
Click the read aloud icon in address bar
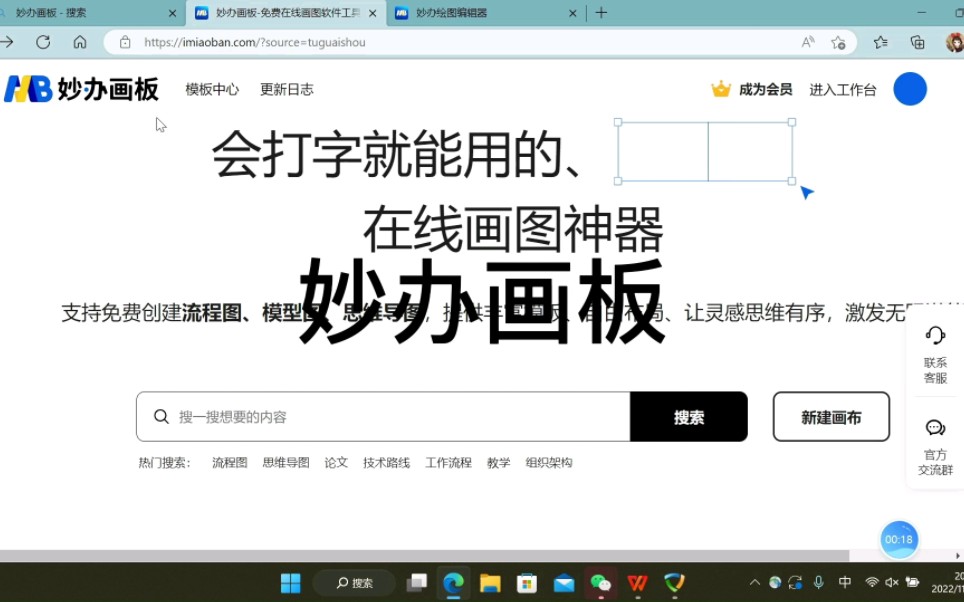[x=806, y=42]
